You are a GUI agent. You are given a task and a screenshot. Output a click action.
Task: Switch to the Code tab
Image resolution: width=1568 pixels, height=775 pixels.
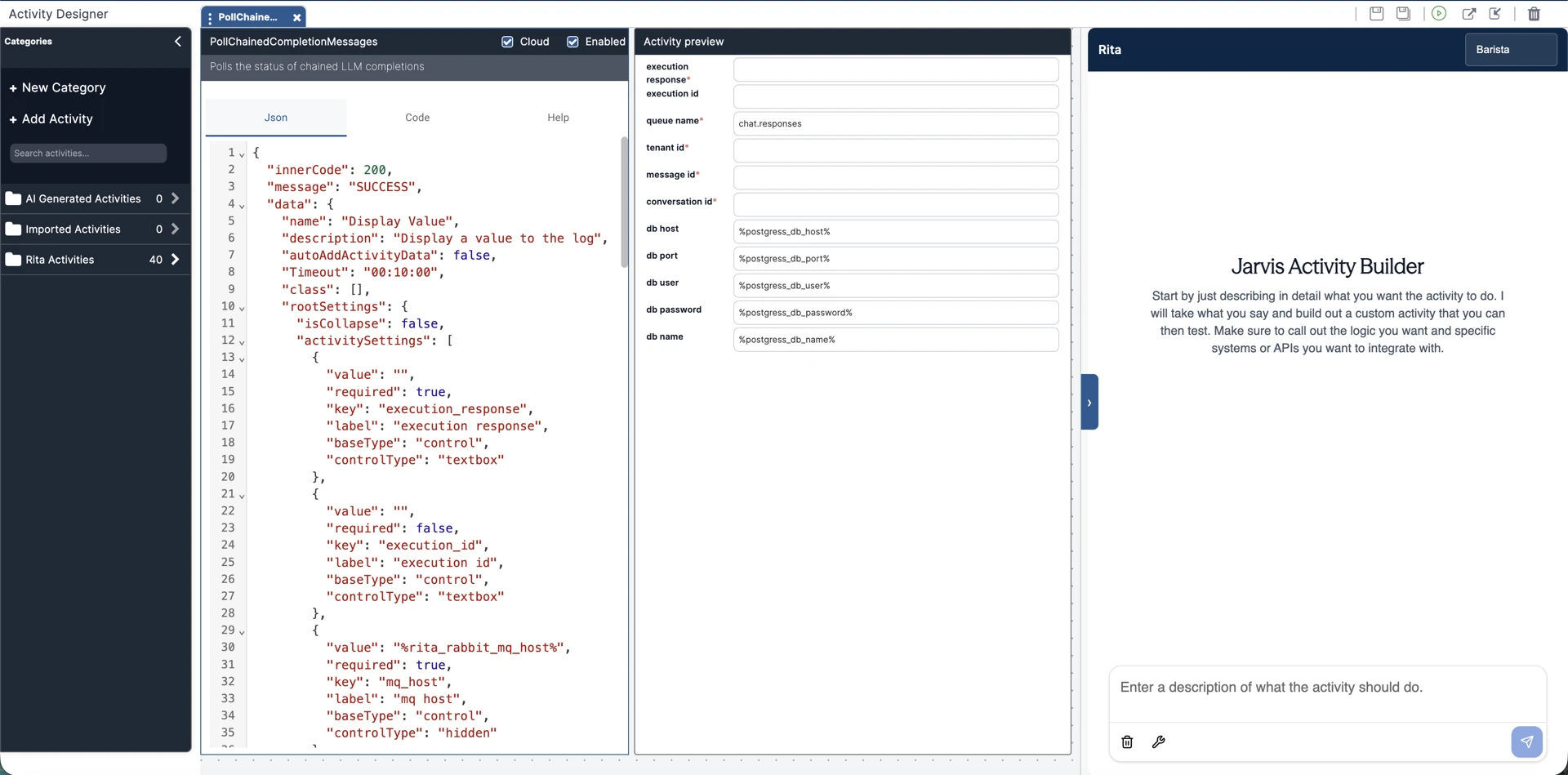(417, 118)
